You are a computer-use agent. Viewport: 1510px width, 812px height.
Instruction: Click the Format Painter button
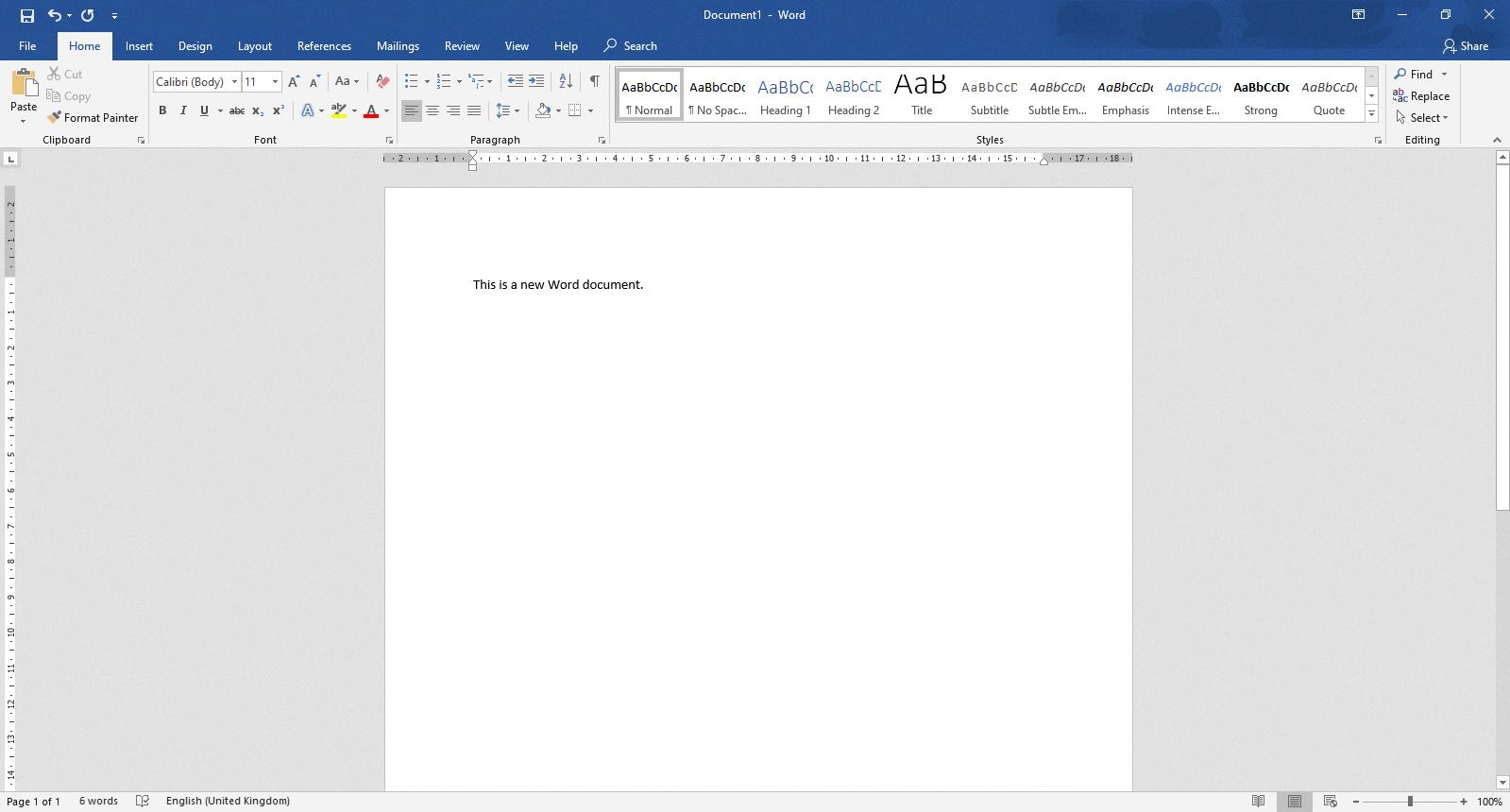click(93, 117)
